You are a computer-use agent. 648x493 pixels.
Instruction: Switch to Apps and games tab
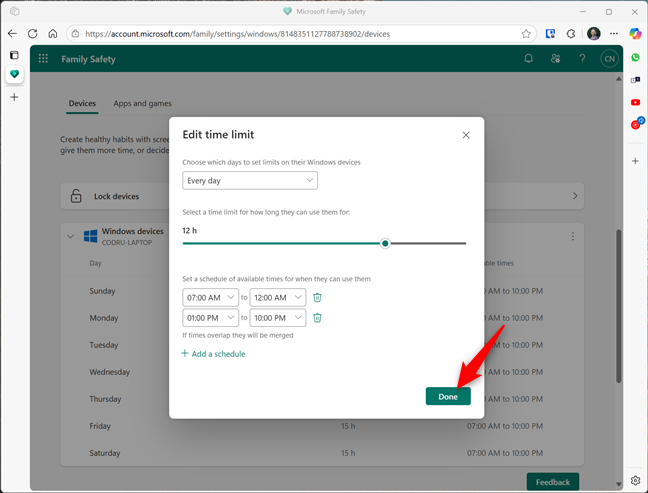coord(143,103)
